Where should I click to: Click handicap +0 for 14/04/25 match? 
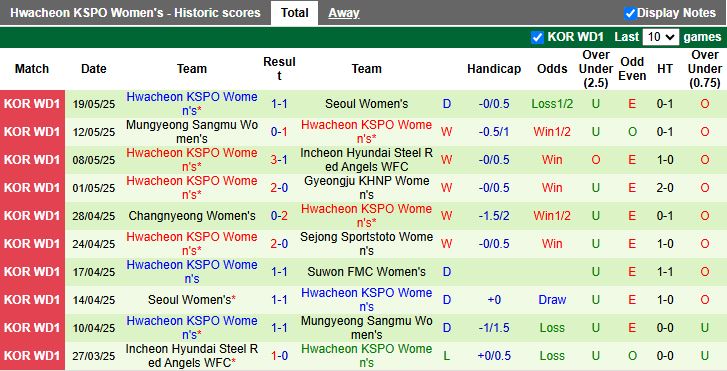tap(494, 300)
